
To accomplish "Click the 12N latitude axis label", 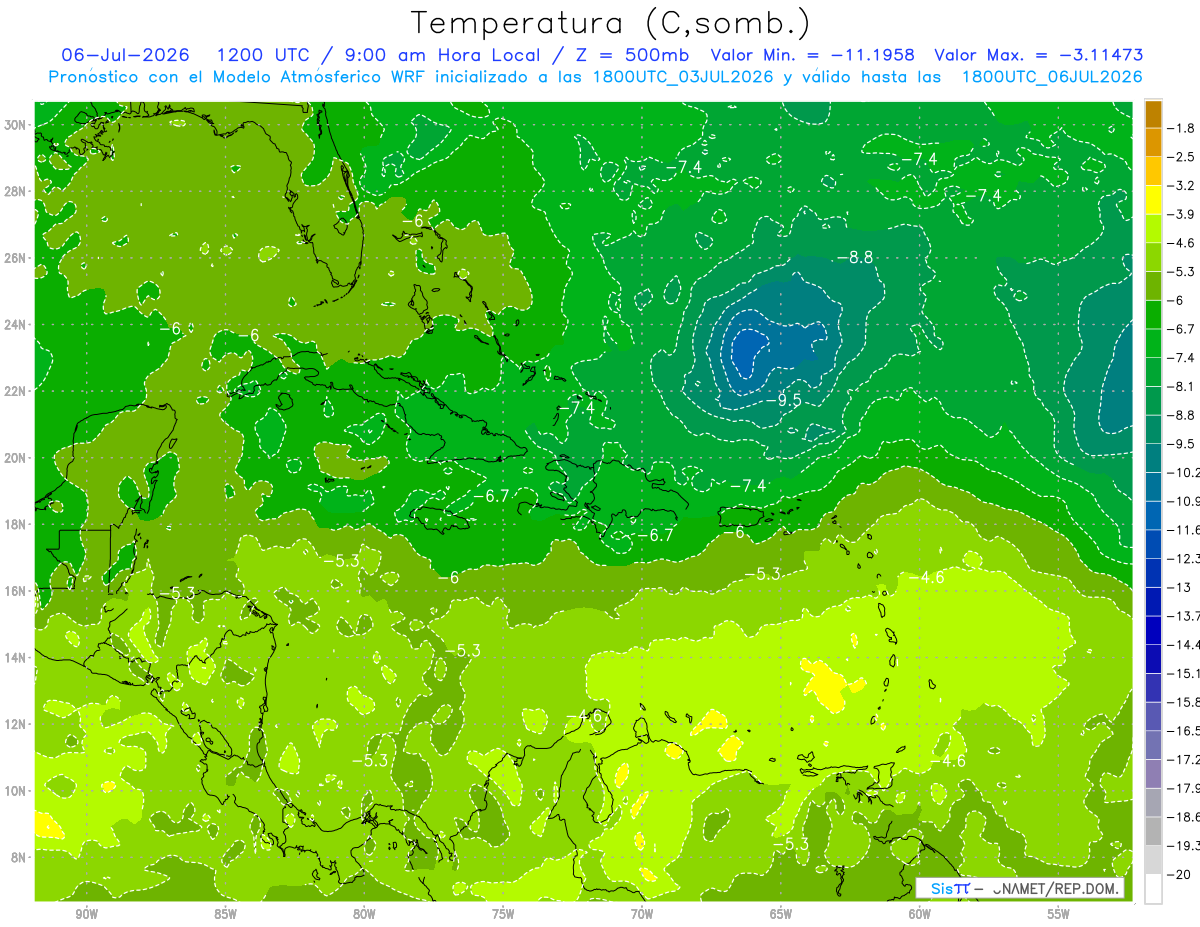I will click(17, 724).
